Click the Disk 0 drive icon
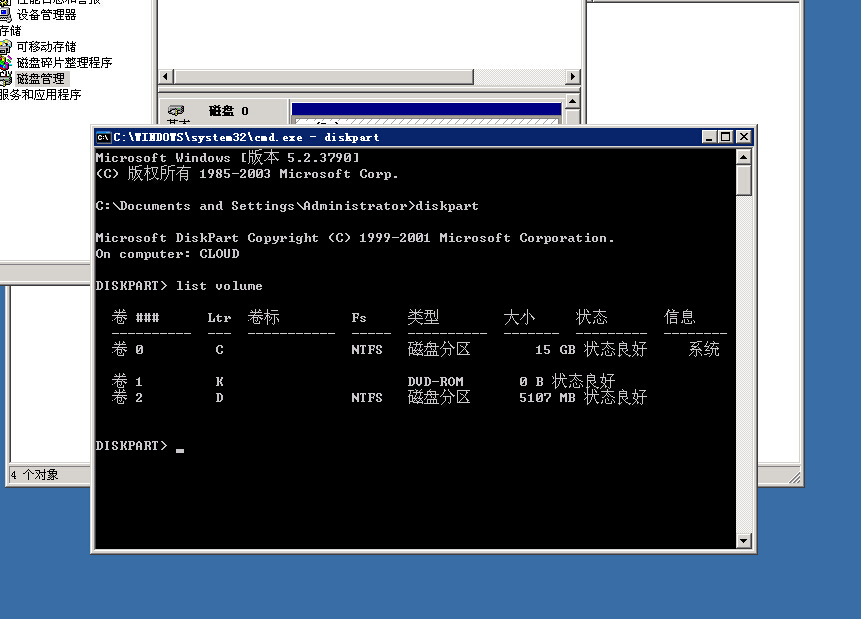The image size is (861, 619). click(176, 110)
